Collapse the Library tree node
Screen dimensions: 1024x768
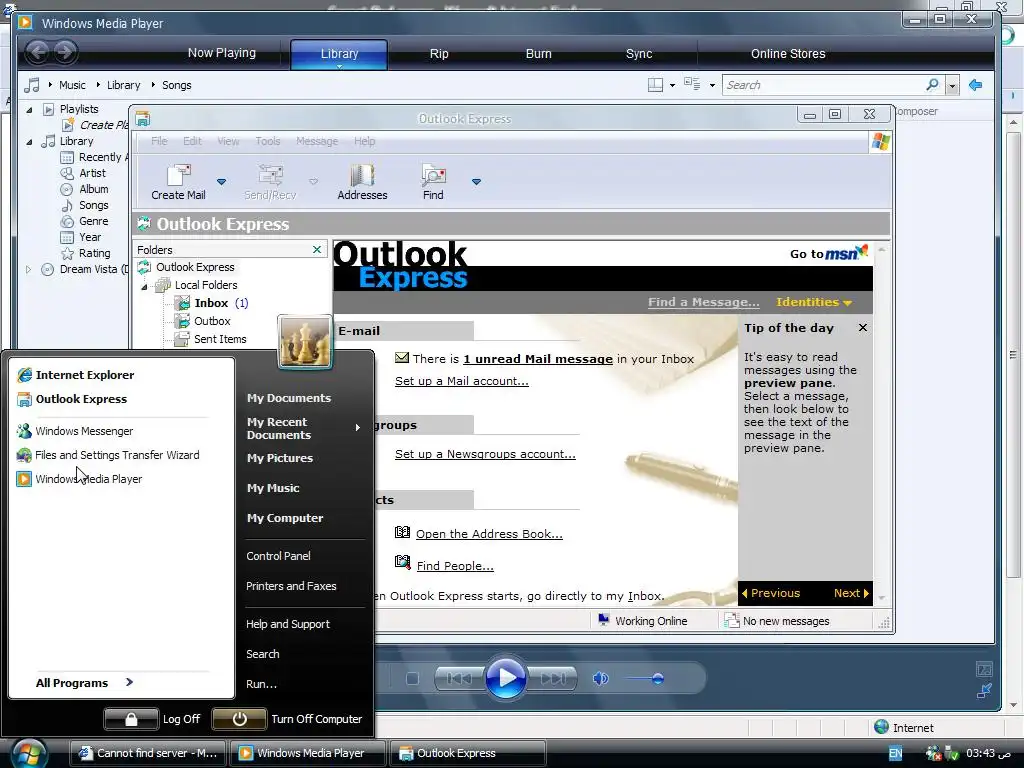tap(29, 142)
